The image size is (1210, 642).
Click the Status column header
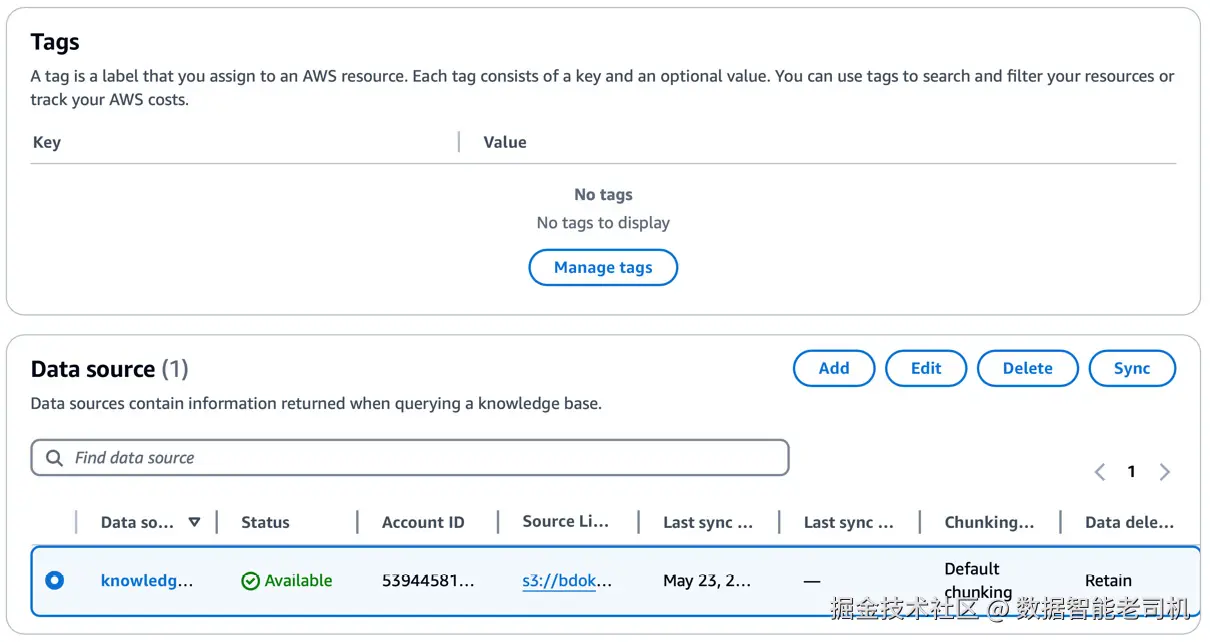point(265,522)
